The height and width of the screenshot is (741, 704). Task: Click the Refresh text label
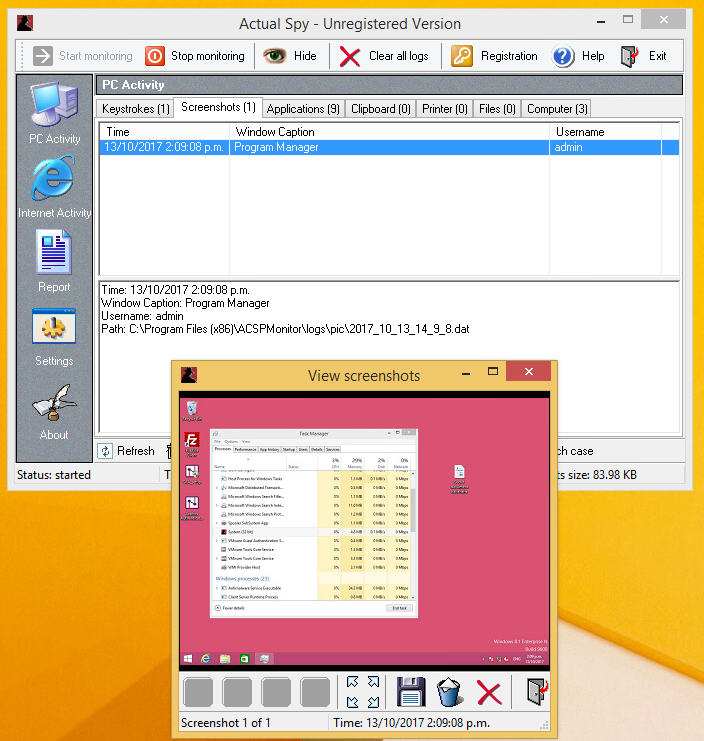click(x=136, y=451)
